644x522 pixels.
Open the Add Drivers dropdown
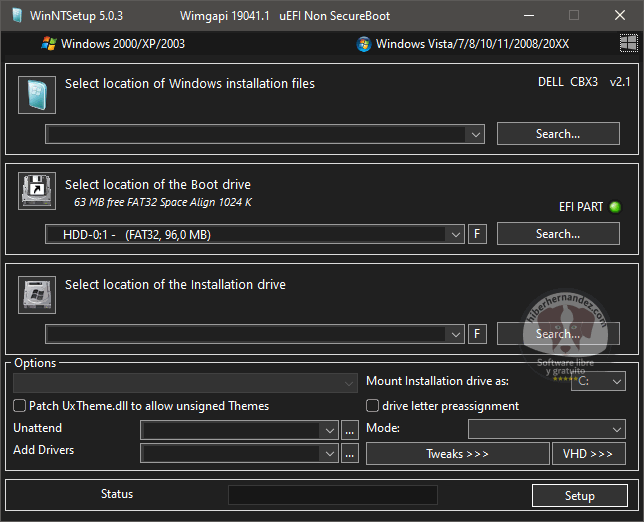[x=239, y=453]
